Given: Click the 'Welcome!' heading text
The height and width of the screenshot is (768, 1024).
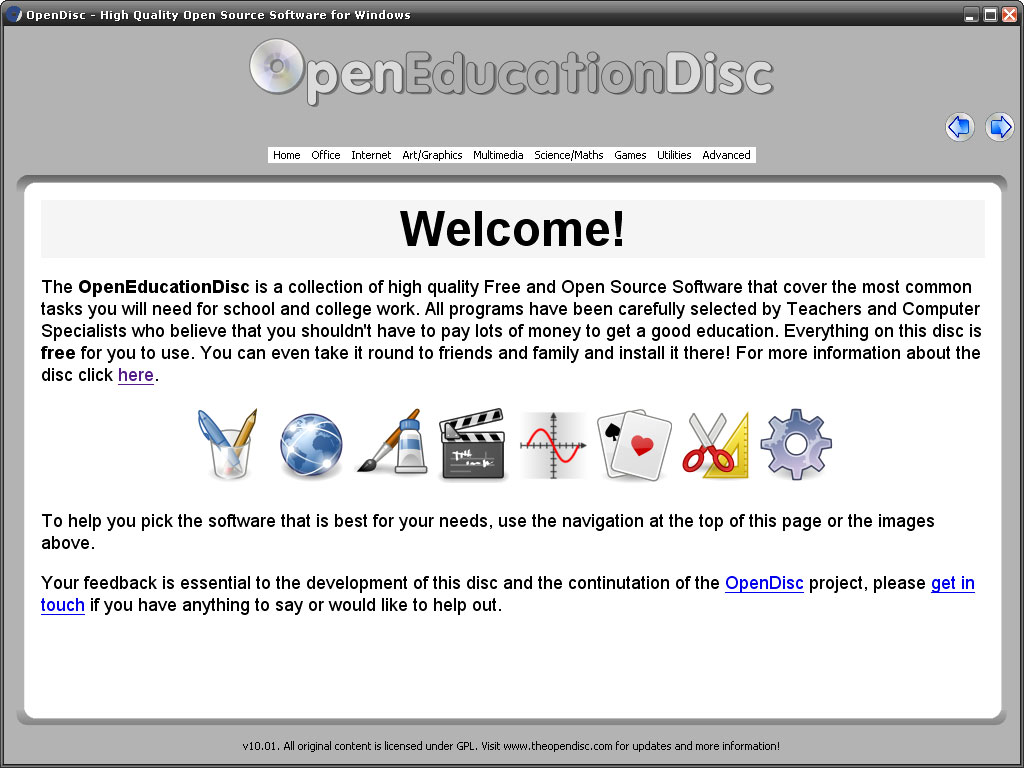Looking at the screenshot, I should [513, 229].
